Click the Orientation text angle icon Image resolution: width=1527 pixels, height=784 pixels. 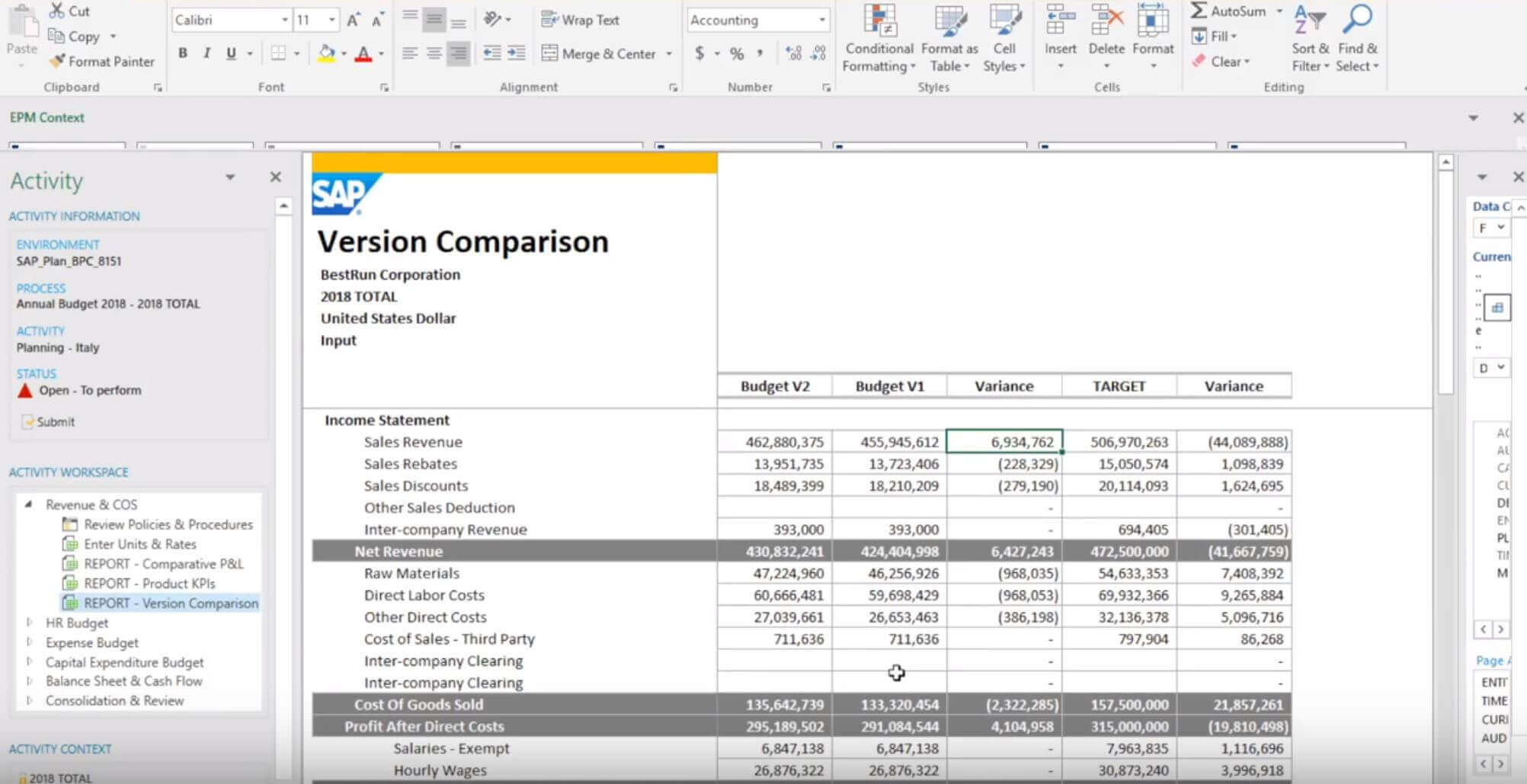493,19
